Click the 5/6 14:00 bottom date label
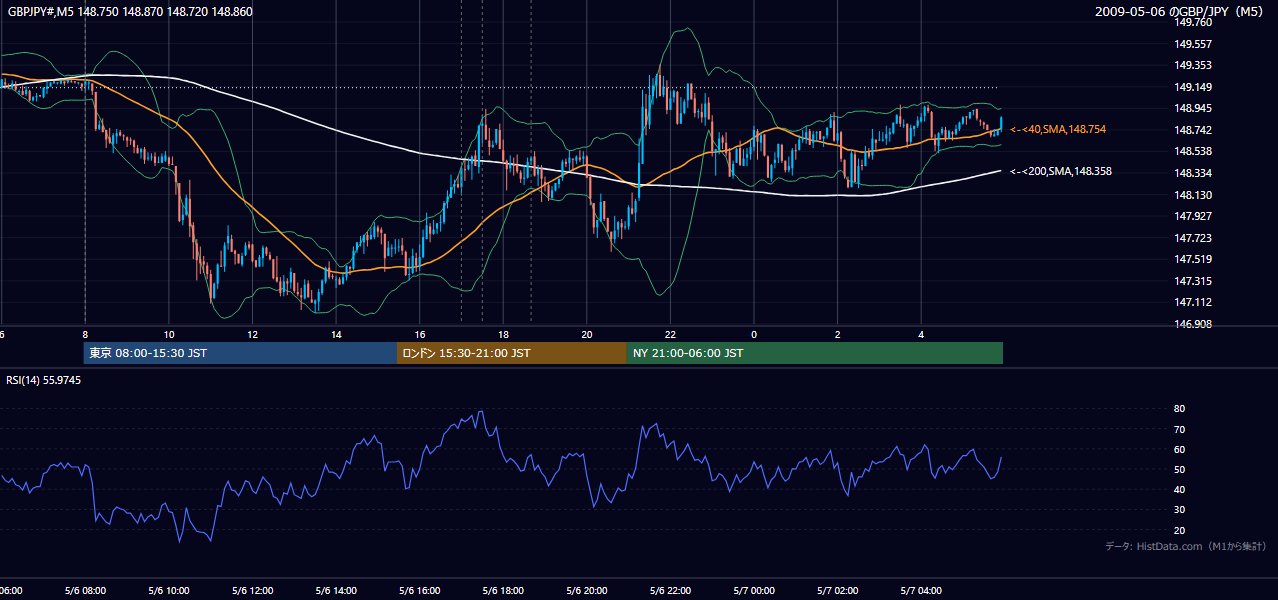Image resolution: width=1278 pixels, height=600 pixels. (336, 591)
